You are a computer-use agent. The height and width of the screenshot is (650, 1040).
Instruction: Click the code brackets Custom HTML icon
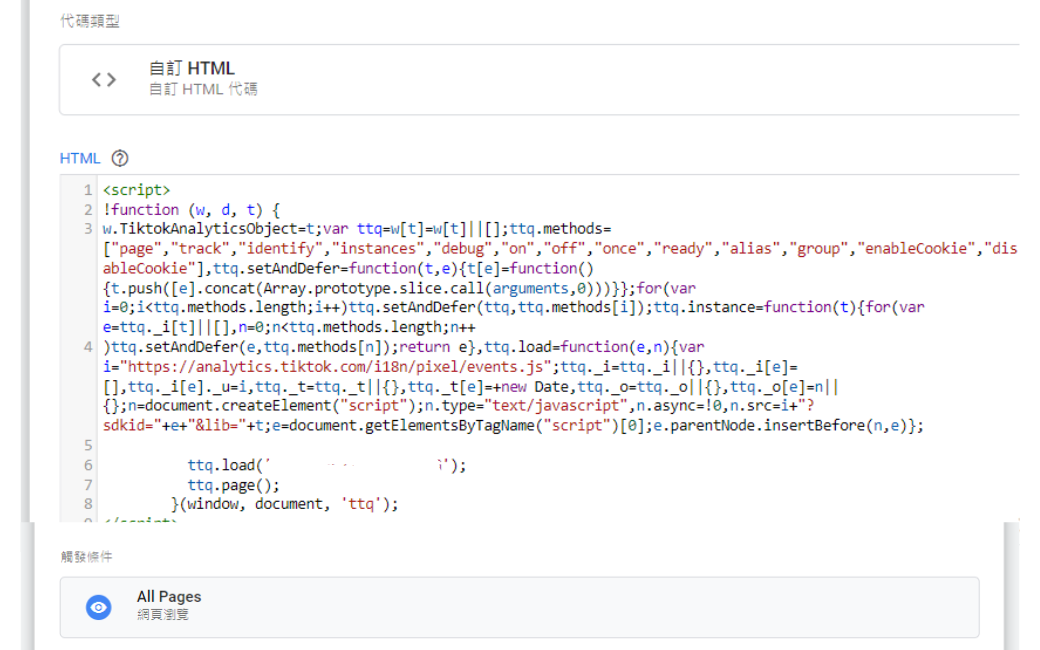tap(103, 80)
